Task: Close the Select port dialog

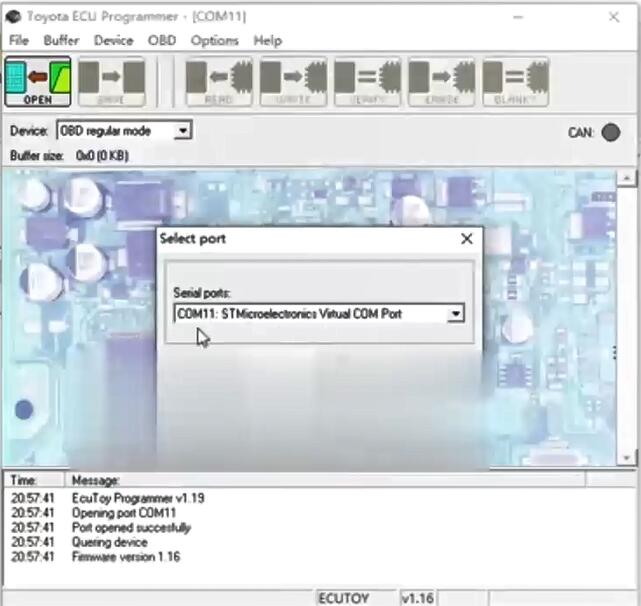Action: click(467, 239)
